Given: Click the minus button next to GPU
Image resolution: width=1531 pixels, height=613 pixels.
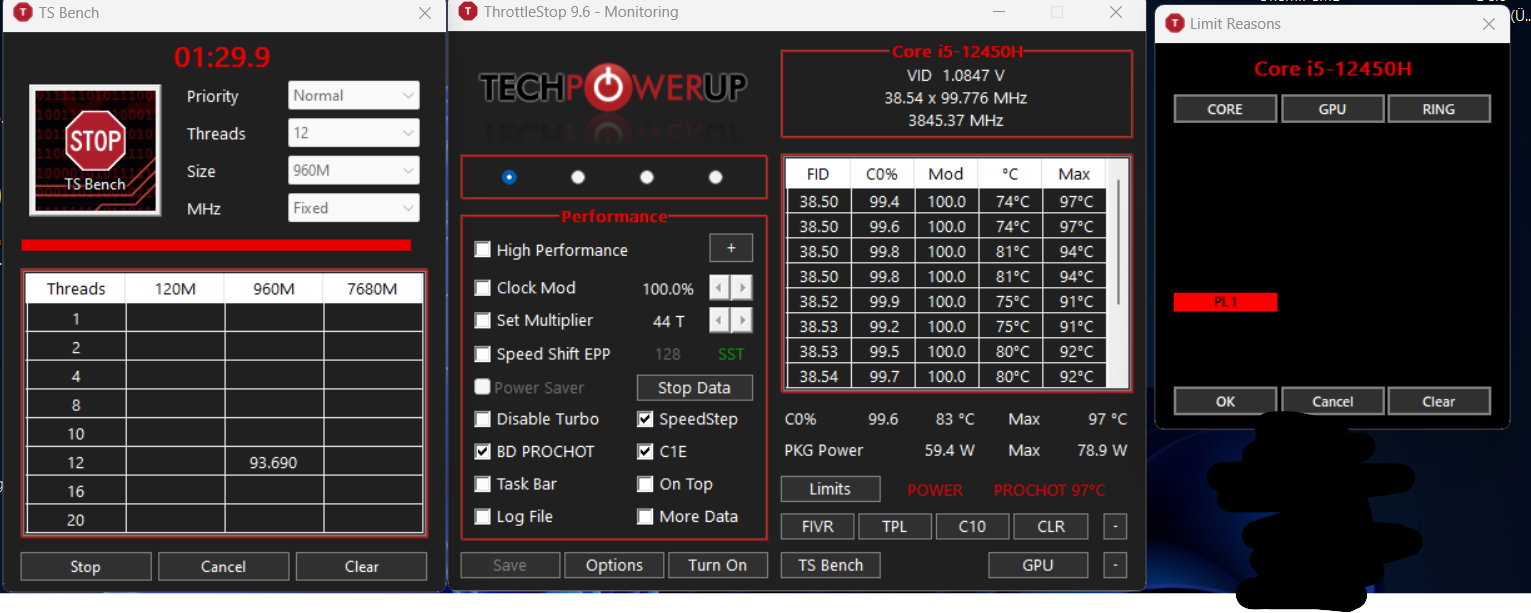Looking at the screenshot, I should pos(1115,565).
